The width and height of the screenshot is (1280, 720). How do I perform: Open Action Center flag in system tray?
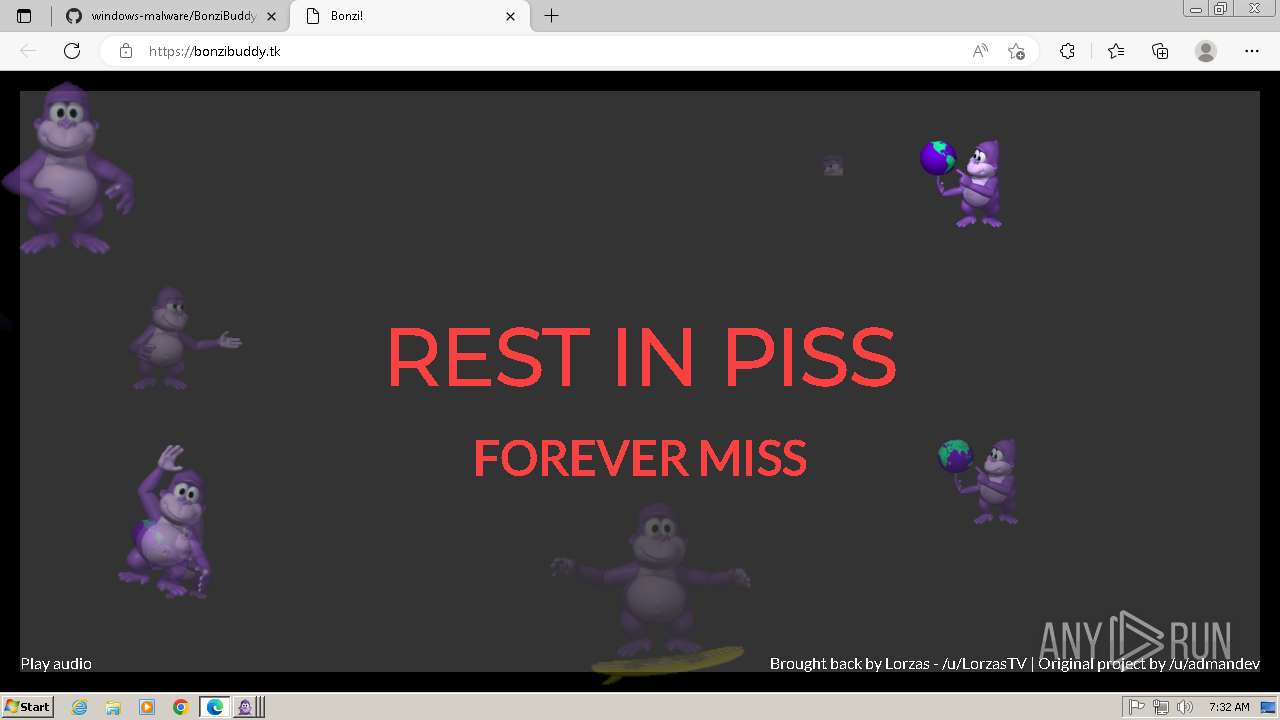pyautogui.click(x=1137, y=707)
